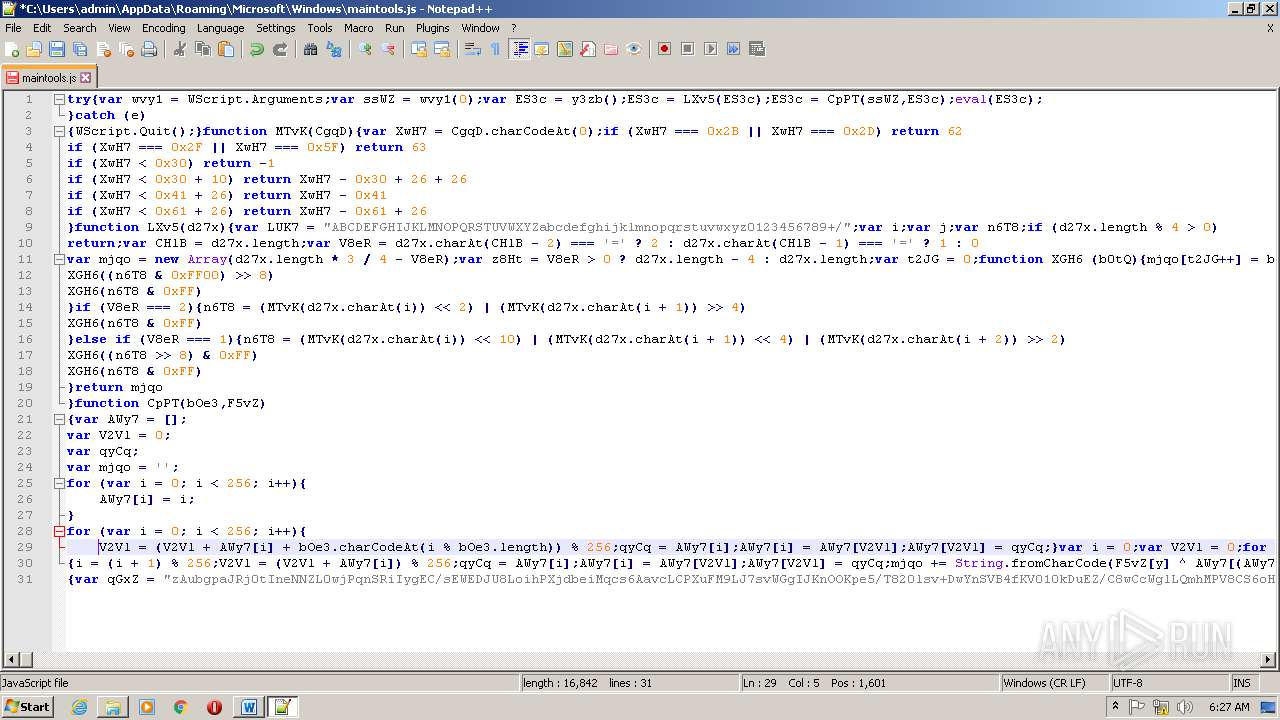Screen dimensions: 1280x720
Task: Click the Windows Start button
Action: pyautogui.click(x=27, y=707)
